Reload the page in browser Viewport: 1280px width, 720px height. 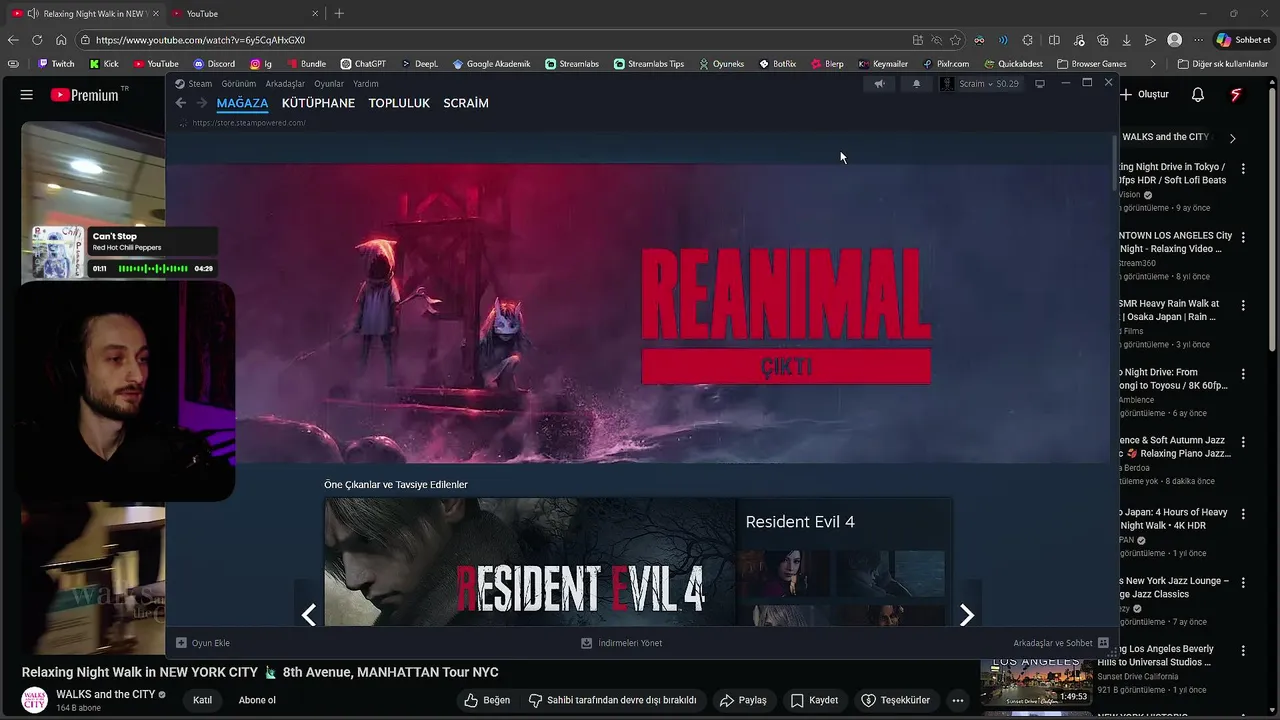click(x=37, y=40)
